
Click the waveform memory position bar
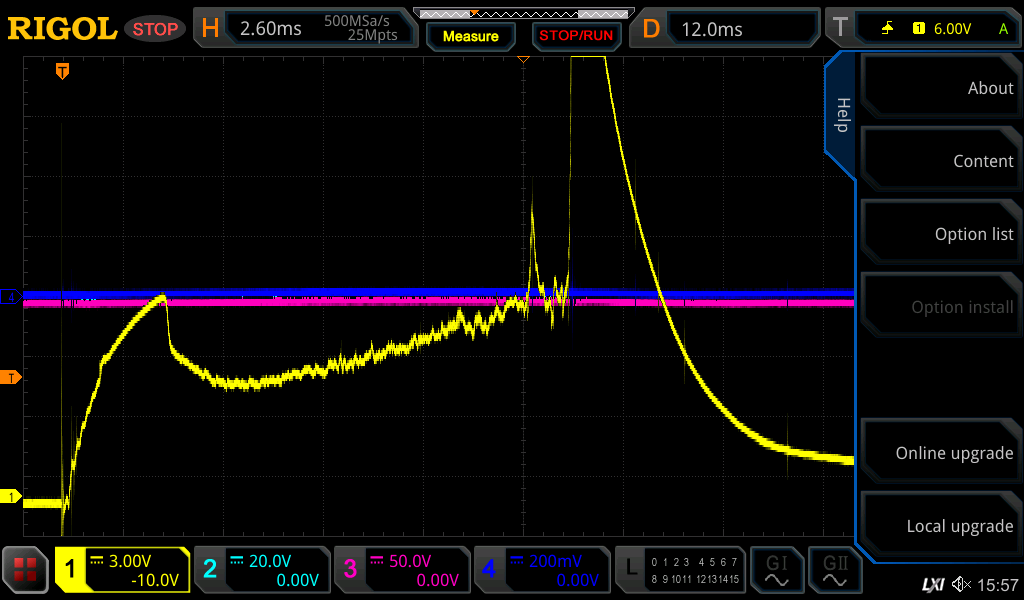[522, 13]
